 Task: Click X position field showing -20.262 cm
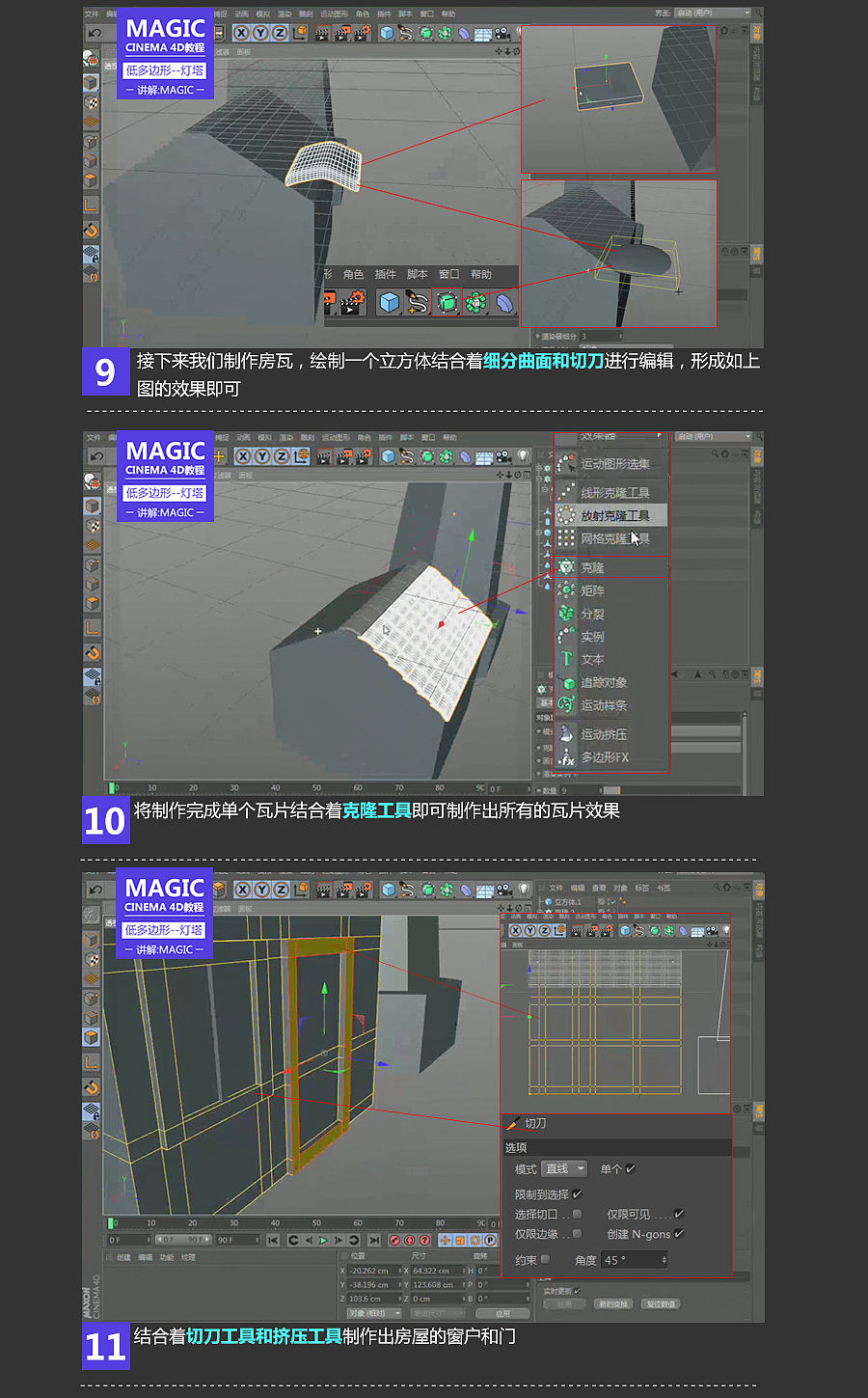click(372, 1271)
